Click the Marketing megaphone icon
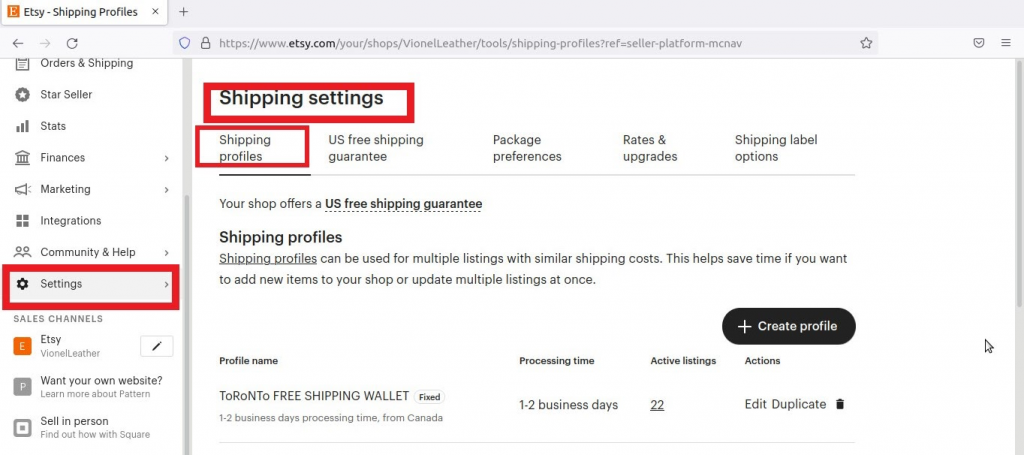The height and width of the screenshot is (455, 1024). point(22,189)
